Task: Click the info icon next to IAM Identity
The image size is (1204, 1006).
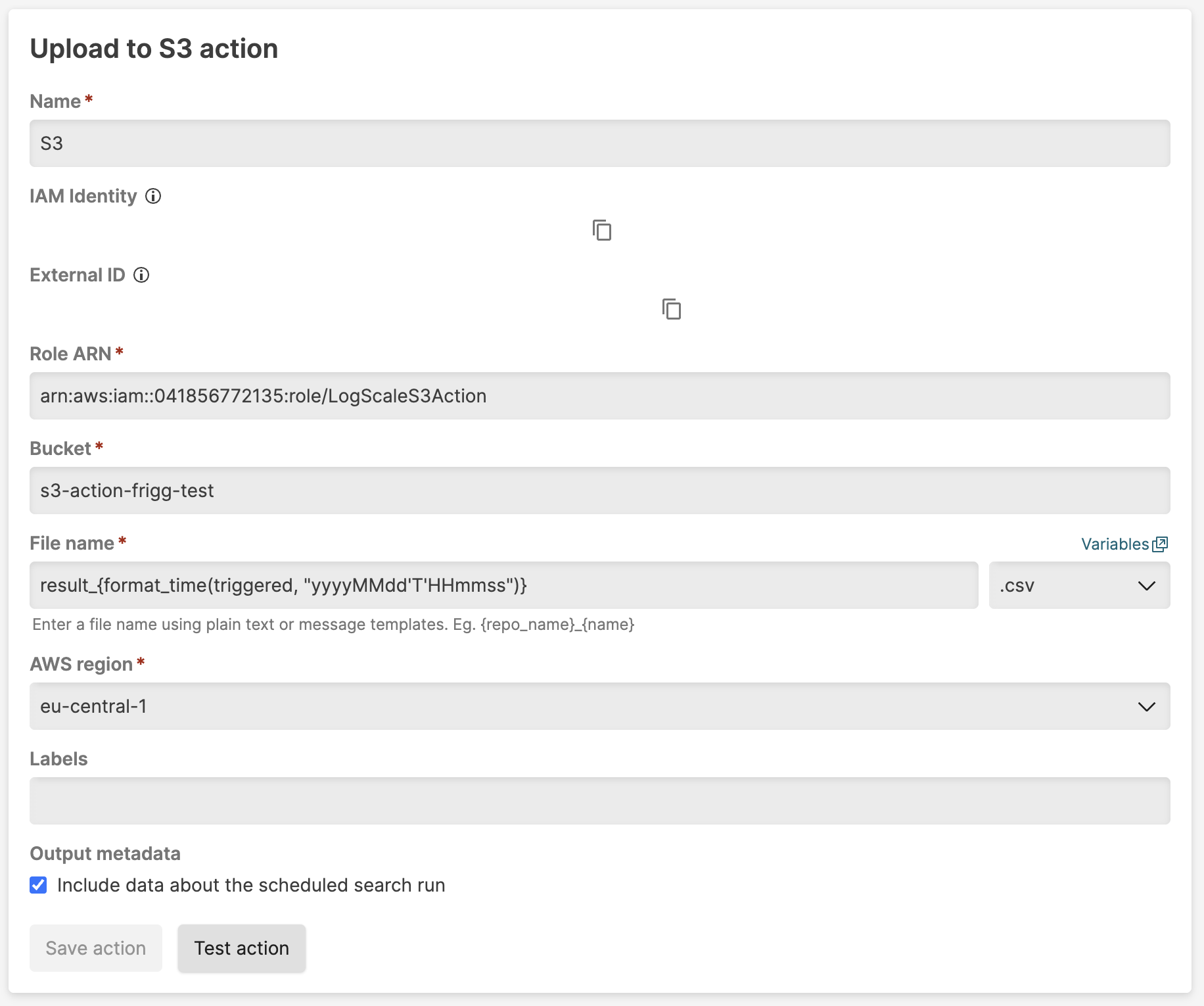Action: point(154,196)
